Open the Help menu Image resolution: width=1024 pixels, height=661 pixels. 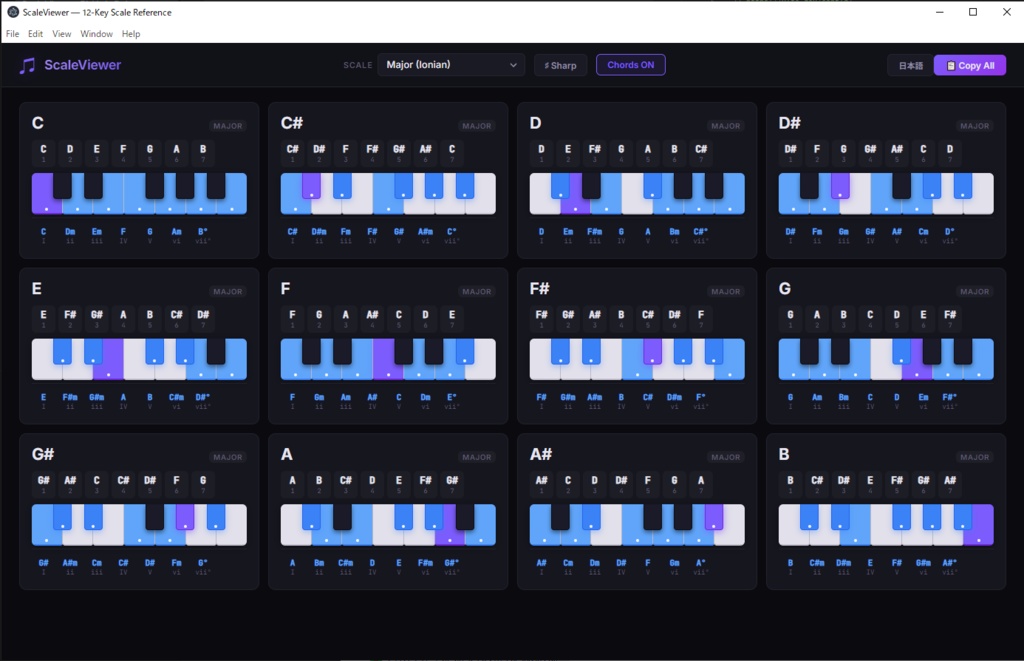point(130,33)
